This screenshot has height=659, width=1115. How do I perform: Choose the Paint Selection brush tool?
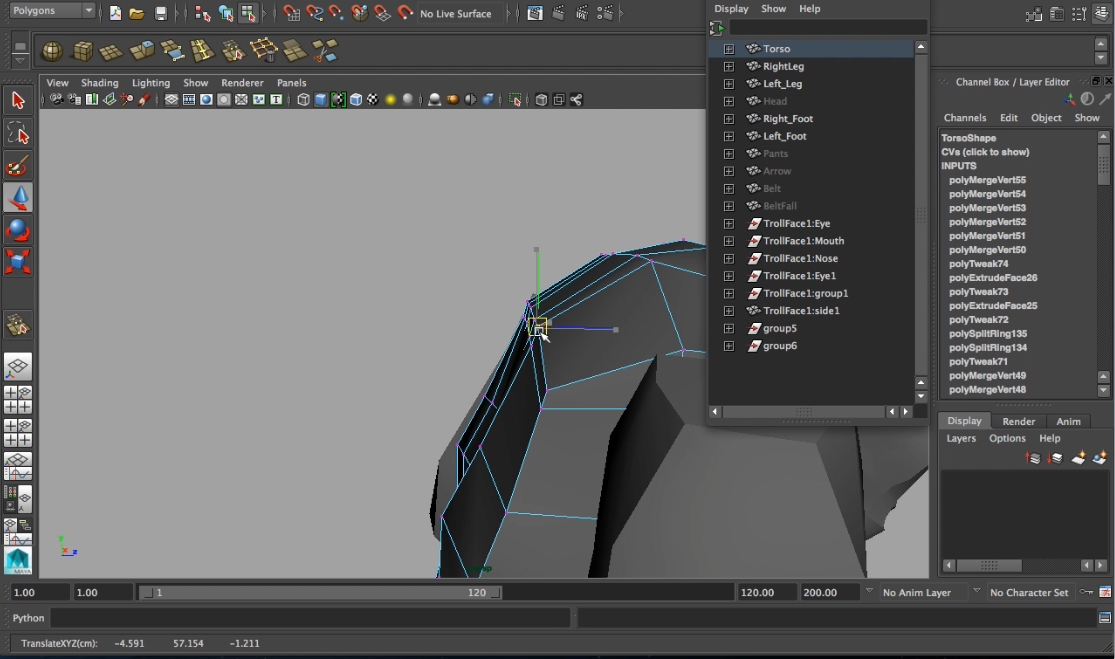coord(17,165)
